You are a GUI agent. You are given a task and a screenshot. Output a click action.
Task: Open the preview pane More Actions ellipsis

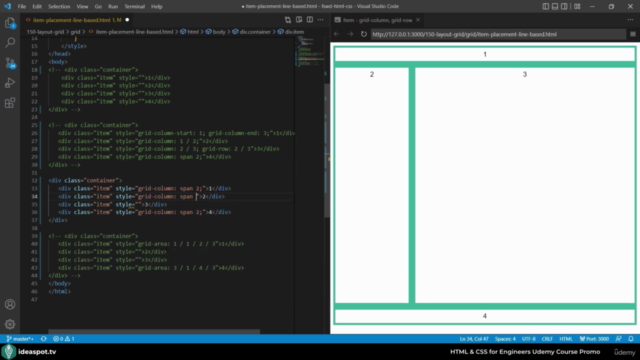click(630, 20)
